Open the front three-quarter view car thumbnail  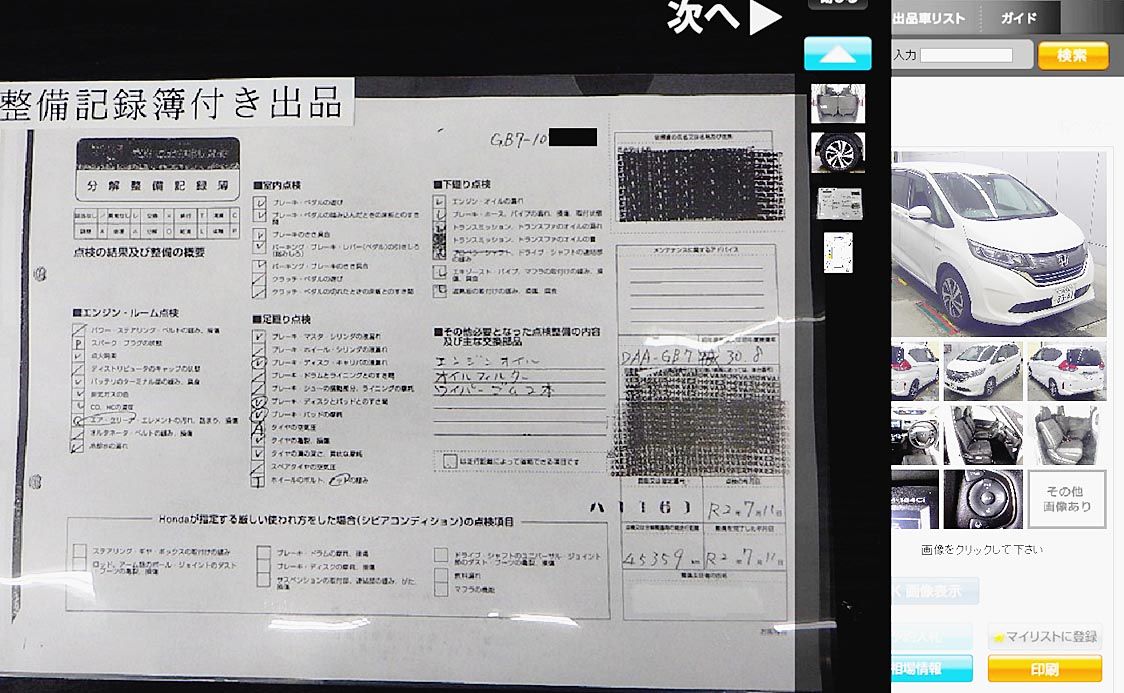coord(982,371)
